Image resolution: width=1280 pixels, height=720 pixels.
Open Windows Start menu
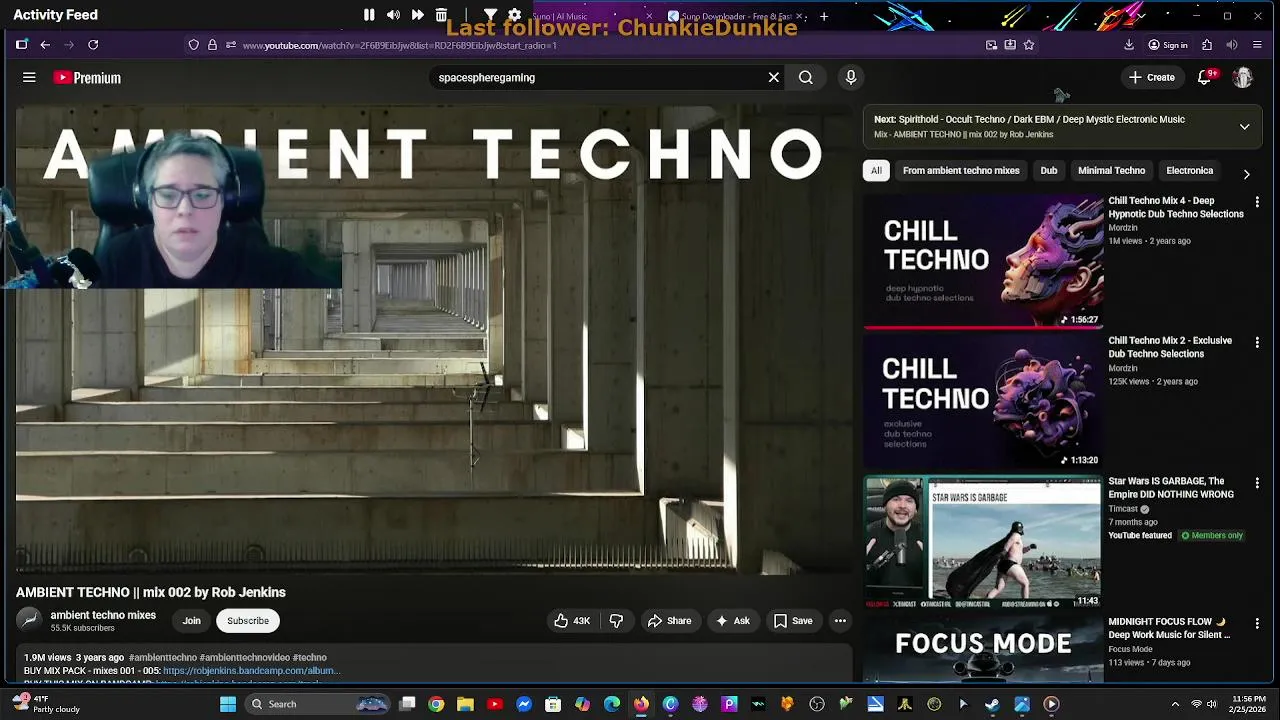[228, 704]
